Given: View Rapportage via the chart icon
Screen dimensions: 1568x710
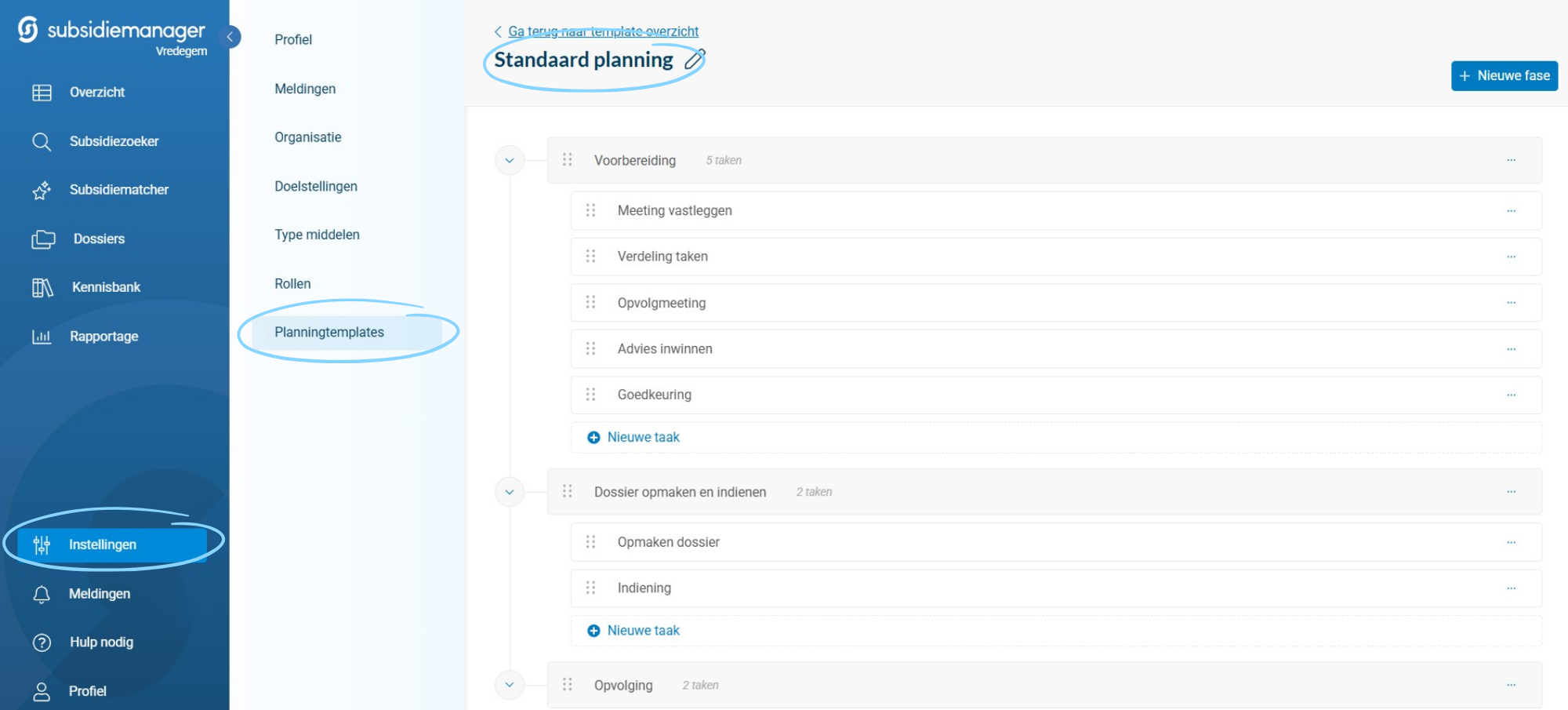Looking at the screenshot, I should click(40, 336).
